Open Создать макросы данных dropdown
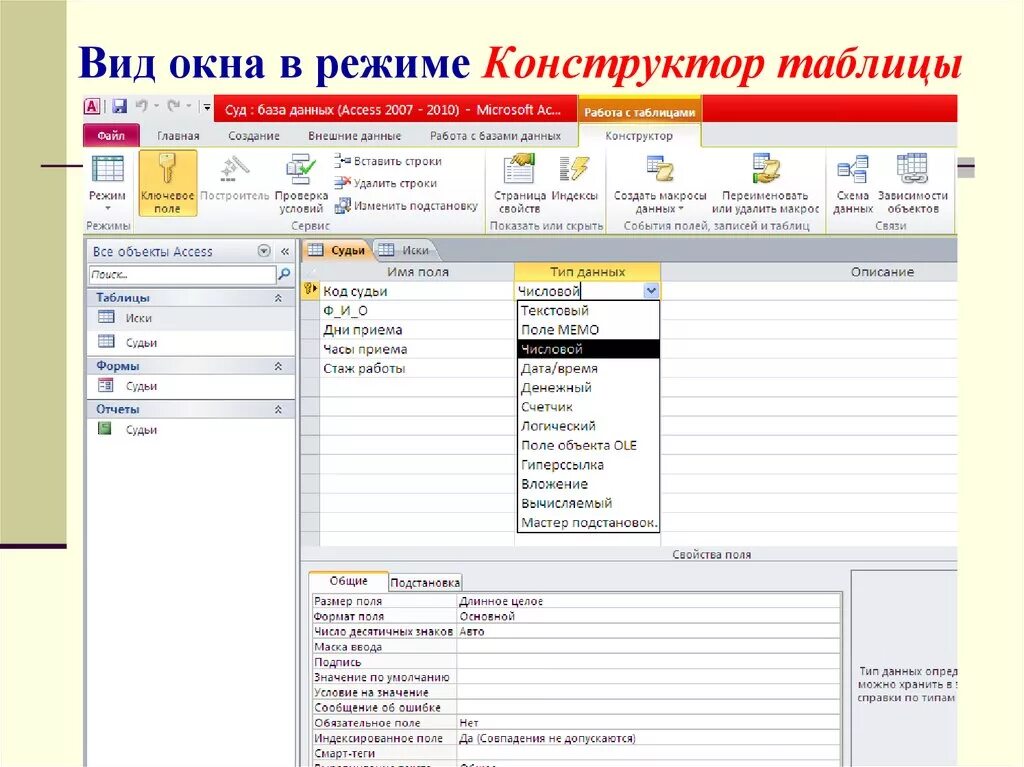Viewport: 1024px width, 767px height. (660, 184)
